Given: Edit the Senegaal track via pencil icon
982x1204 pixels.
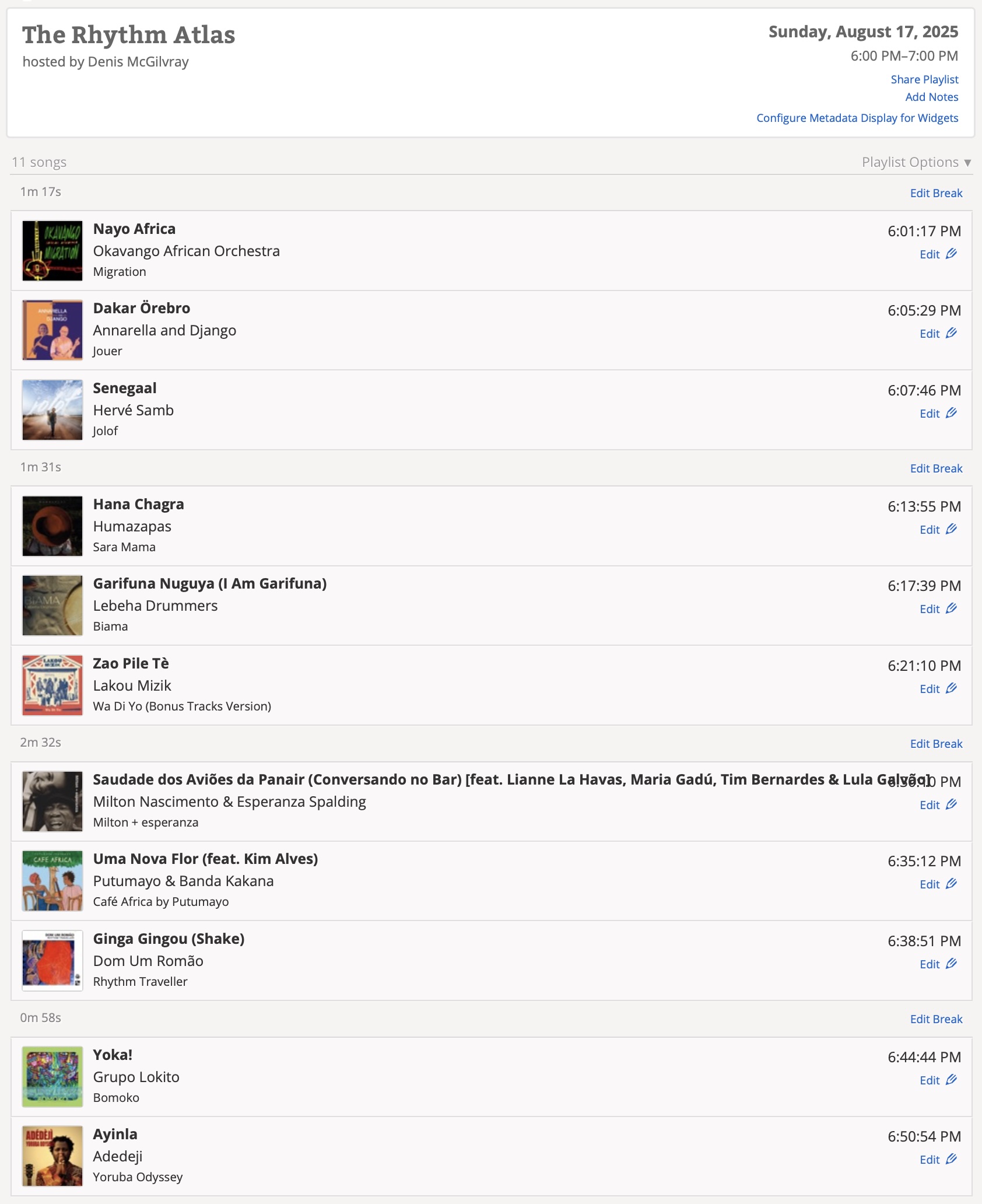Looking at the screenshot, I should 951,413.
